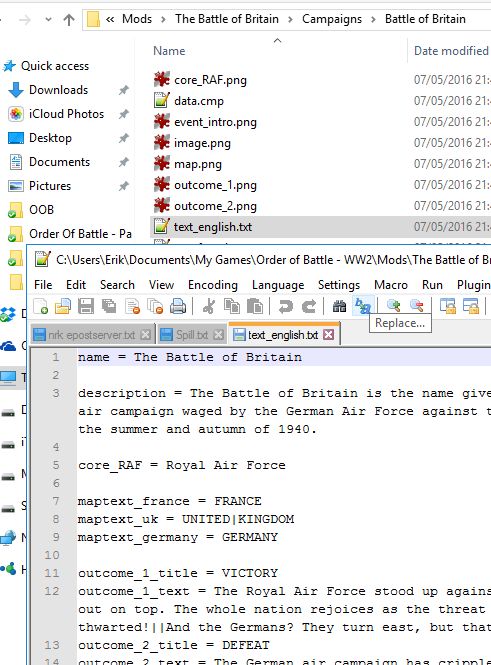Click the Save floppy disk icon

(86, 306)
